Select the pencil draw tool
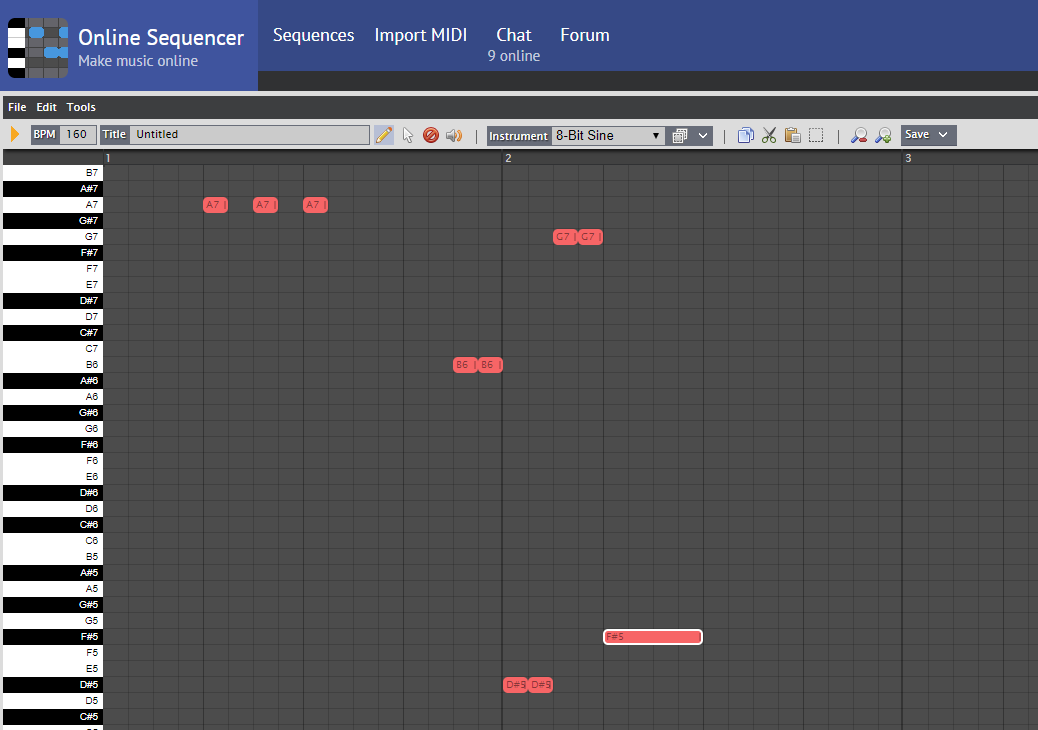This screenshot has width=1038, height=730. (x=384, y=135)
